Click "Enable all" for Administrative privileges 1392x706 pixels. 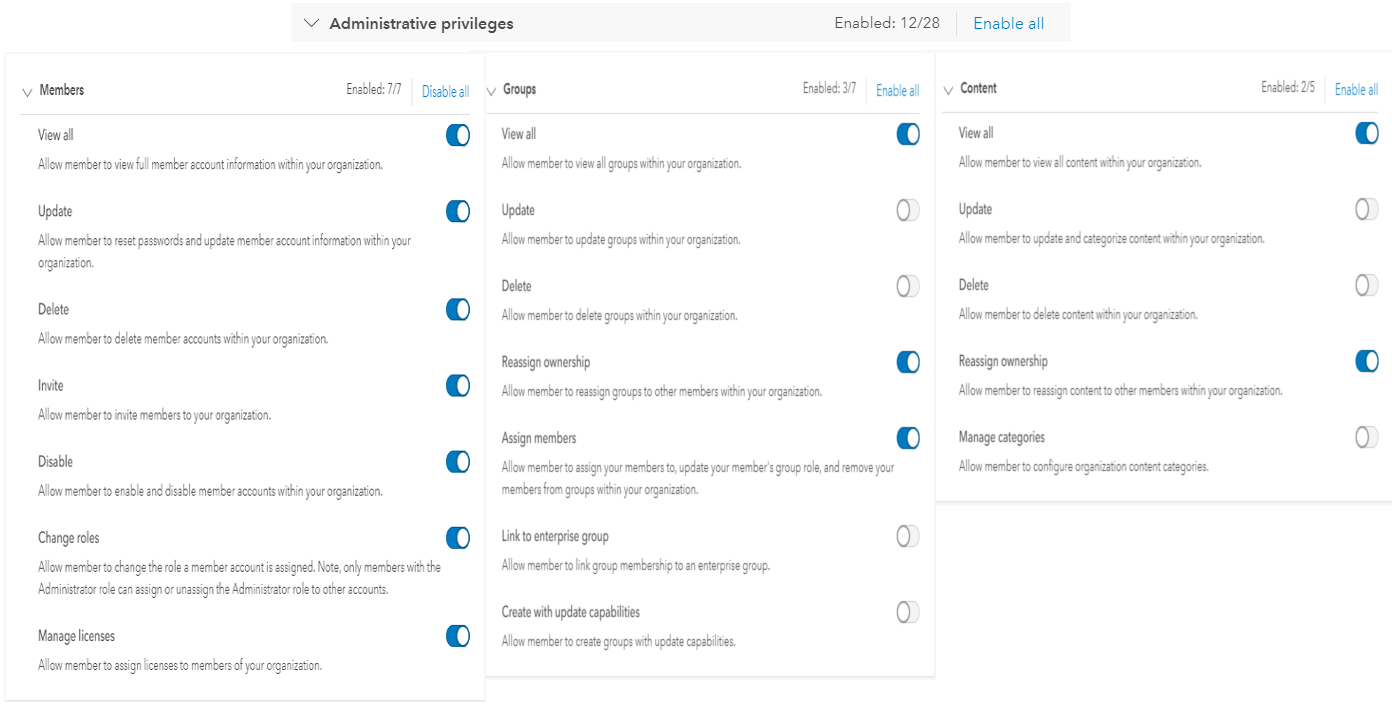[x=1007, y=22]
